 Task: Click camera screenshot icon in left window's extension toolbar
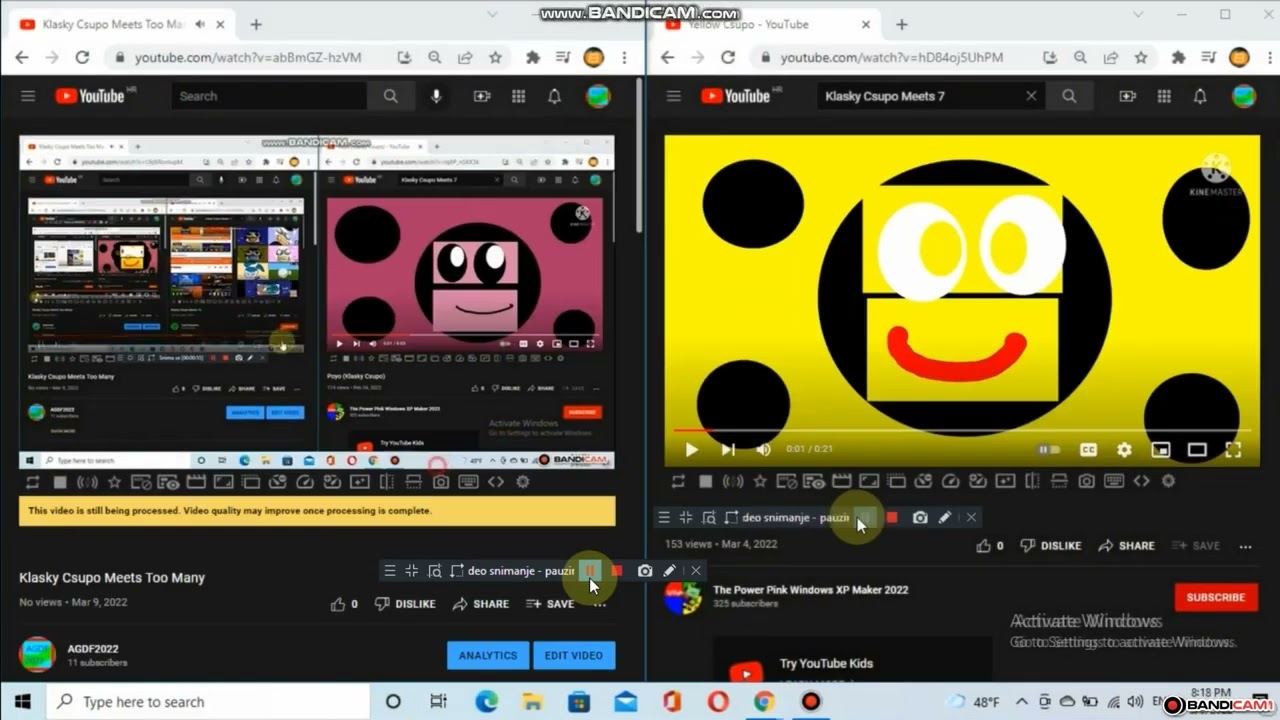[x=440, y=482]
